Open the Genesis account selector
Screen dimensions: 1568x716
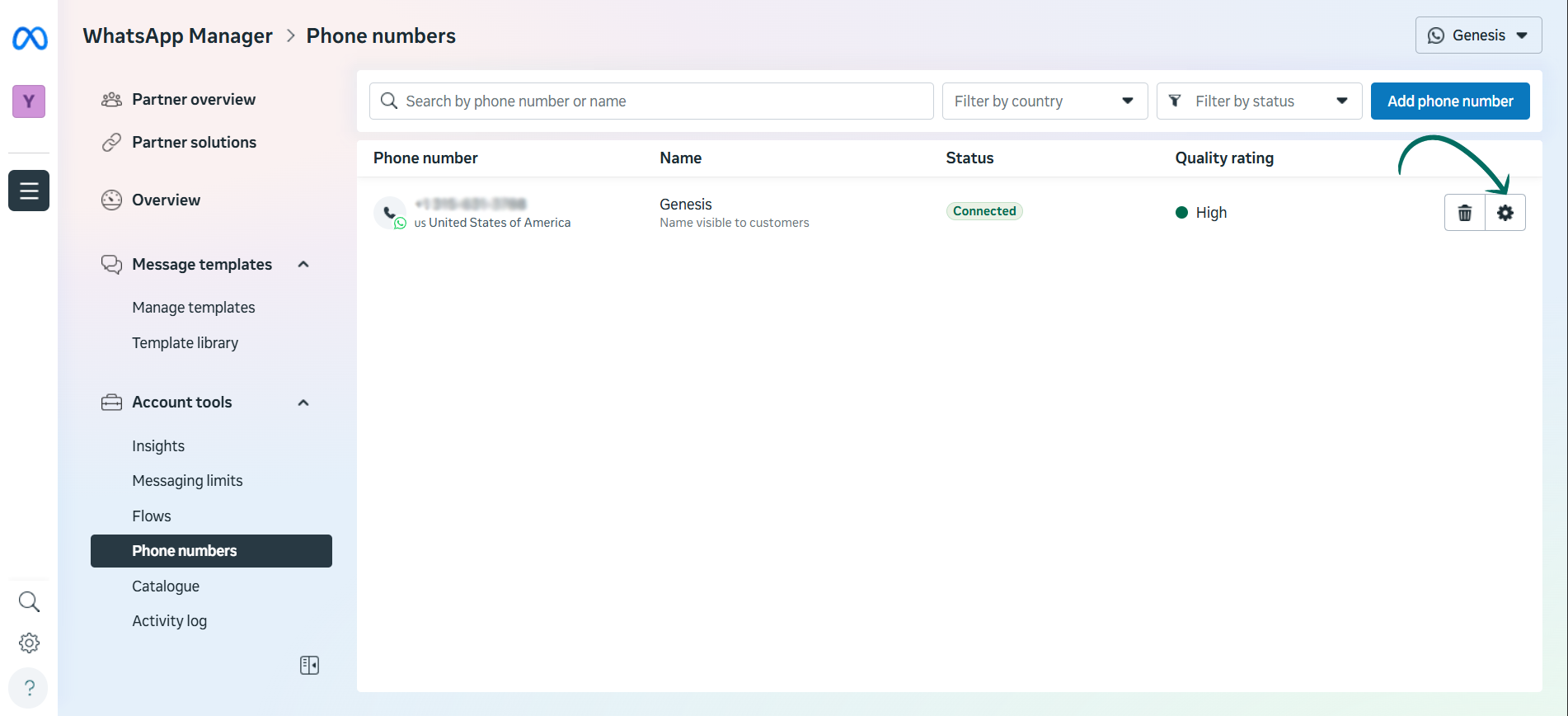coord(1478,35)
